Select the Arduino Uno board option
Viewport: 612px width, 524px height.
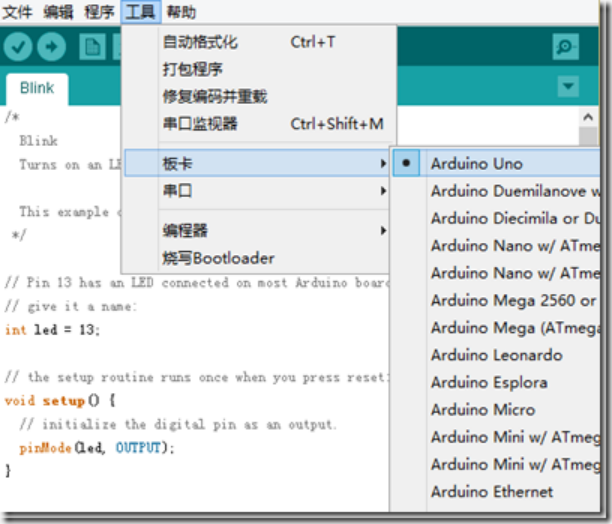(496, 163)
